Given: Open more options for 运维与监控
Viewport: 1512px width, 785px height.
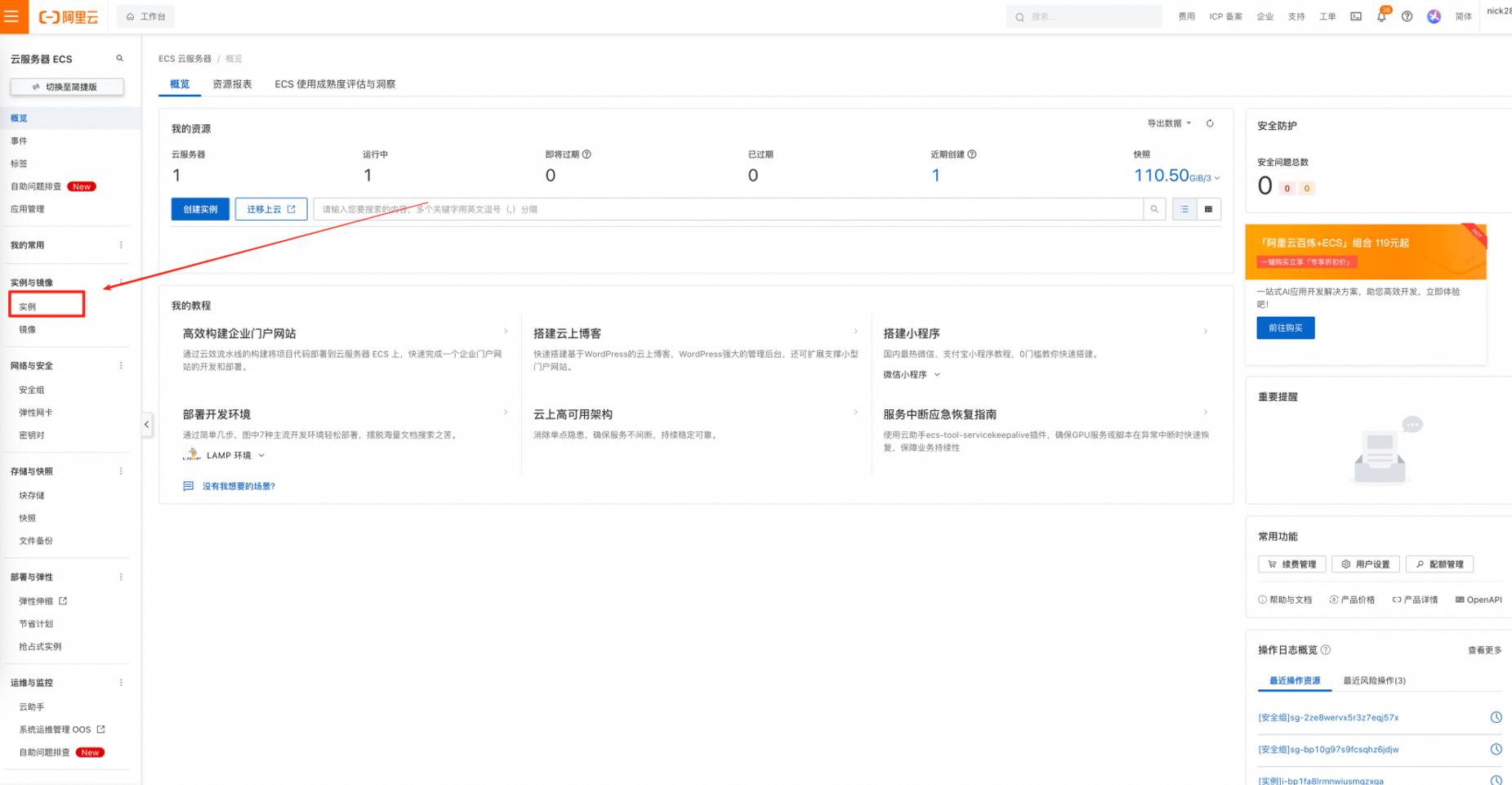Looking at the screenshot, I should [121, 683].
